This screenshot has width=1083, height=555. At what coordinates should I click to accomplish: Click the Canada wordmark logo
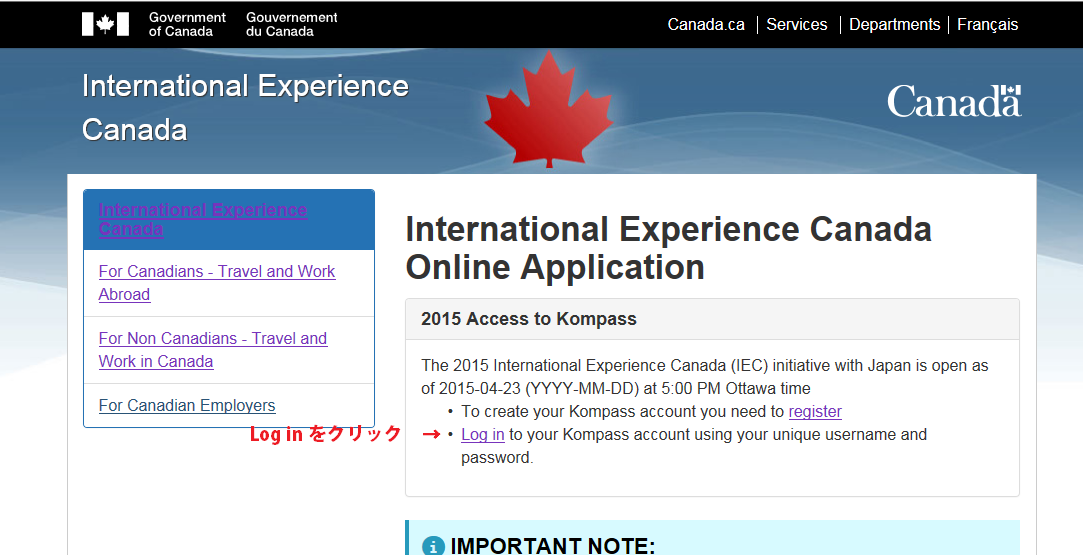pyautogui.click(x=954, y=101)
